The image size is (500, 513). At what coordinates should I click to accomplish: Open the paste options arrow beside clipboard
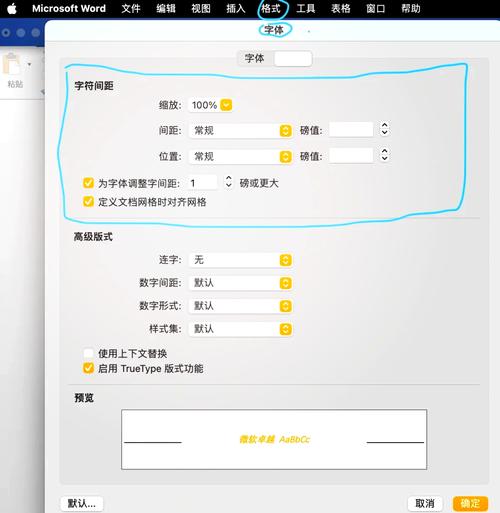point(29,64)
